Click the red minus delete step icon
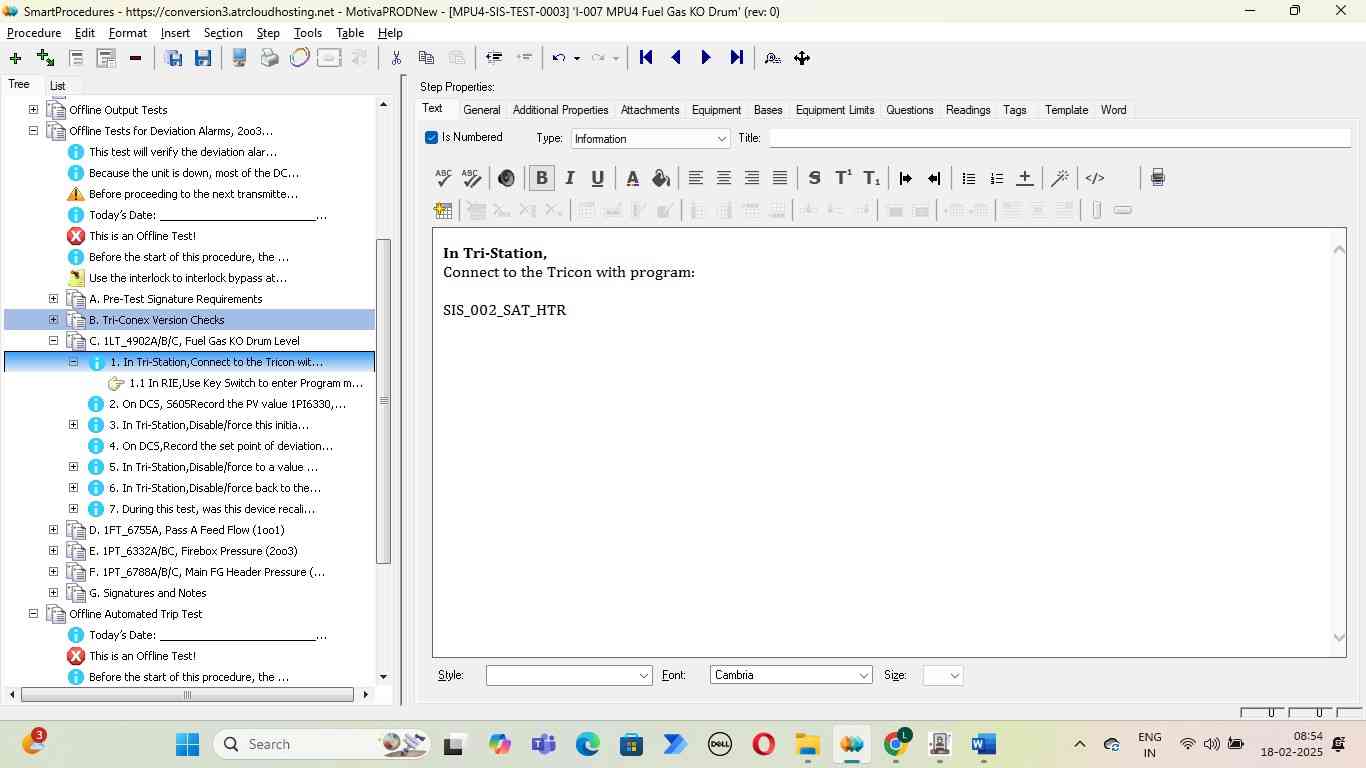 click(x=135, y=58)
